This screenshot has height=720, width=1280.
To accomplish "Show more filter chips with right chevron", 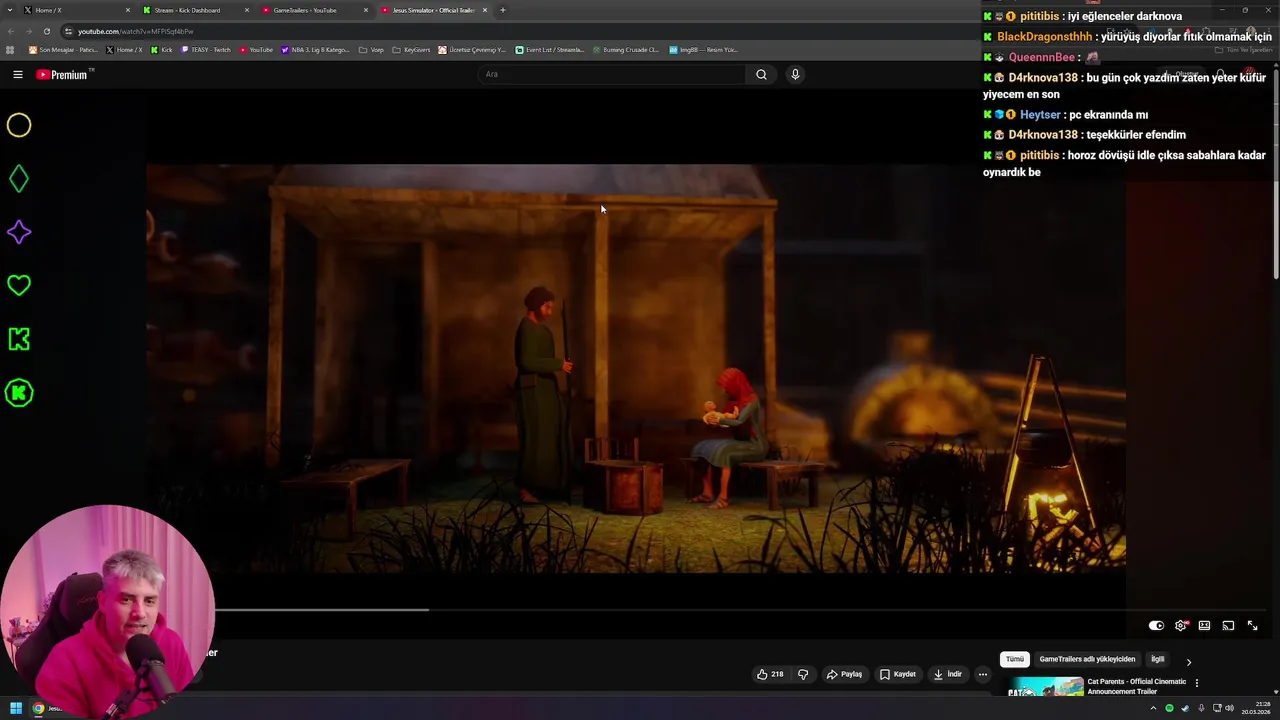I will click(1188, 662).
